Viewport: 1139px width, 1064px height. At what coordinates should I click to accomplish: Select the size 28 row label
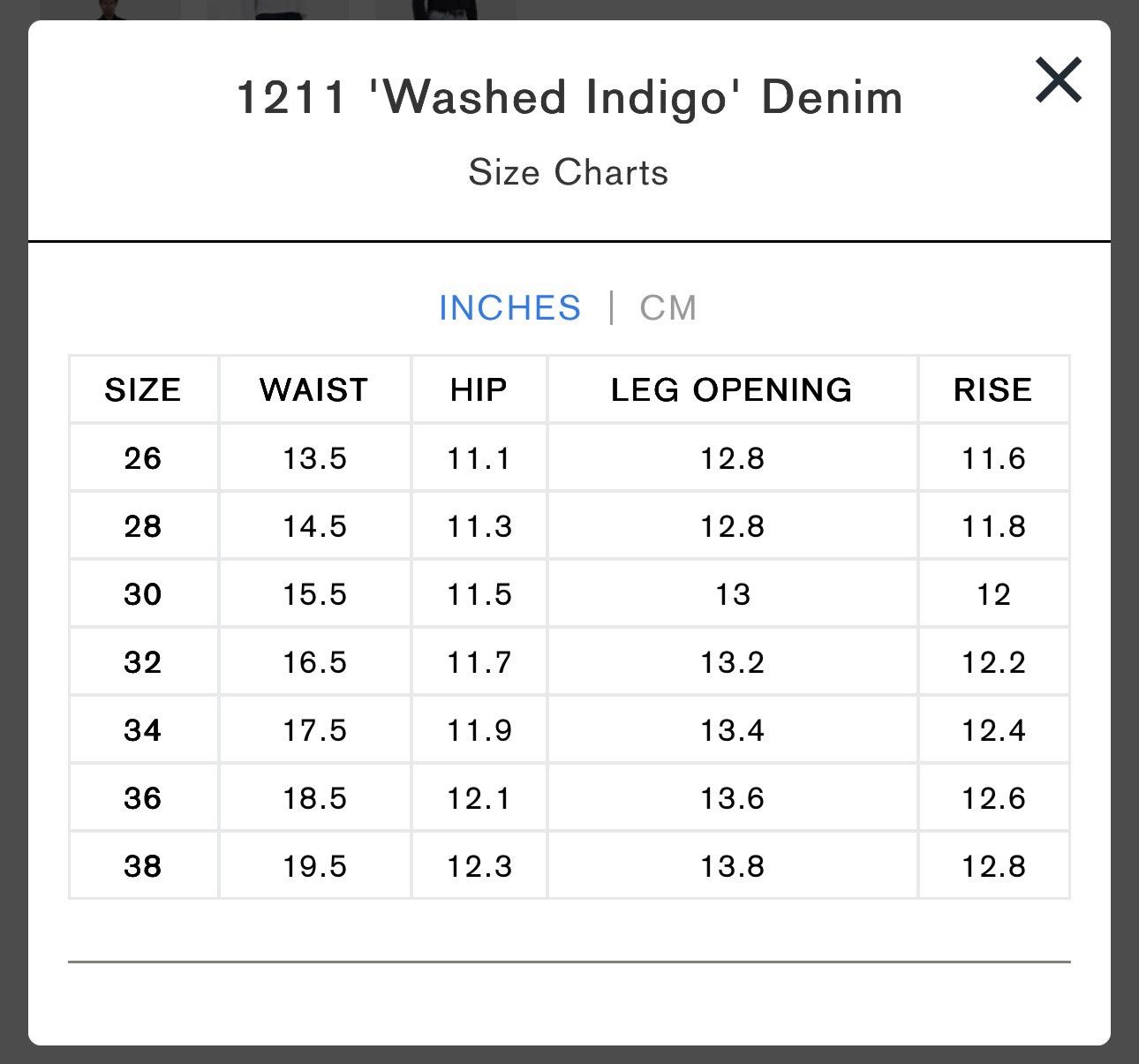tap(143, 526)
